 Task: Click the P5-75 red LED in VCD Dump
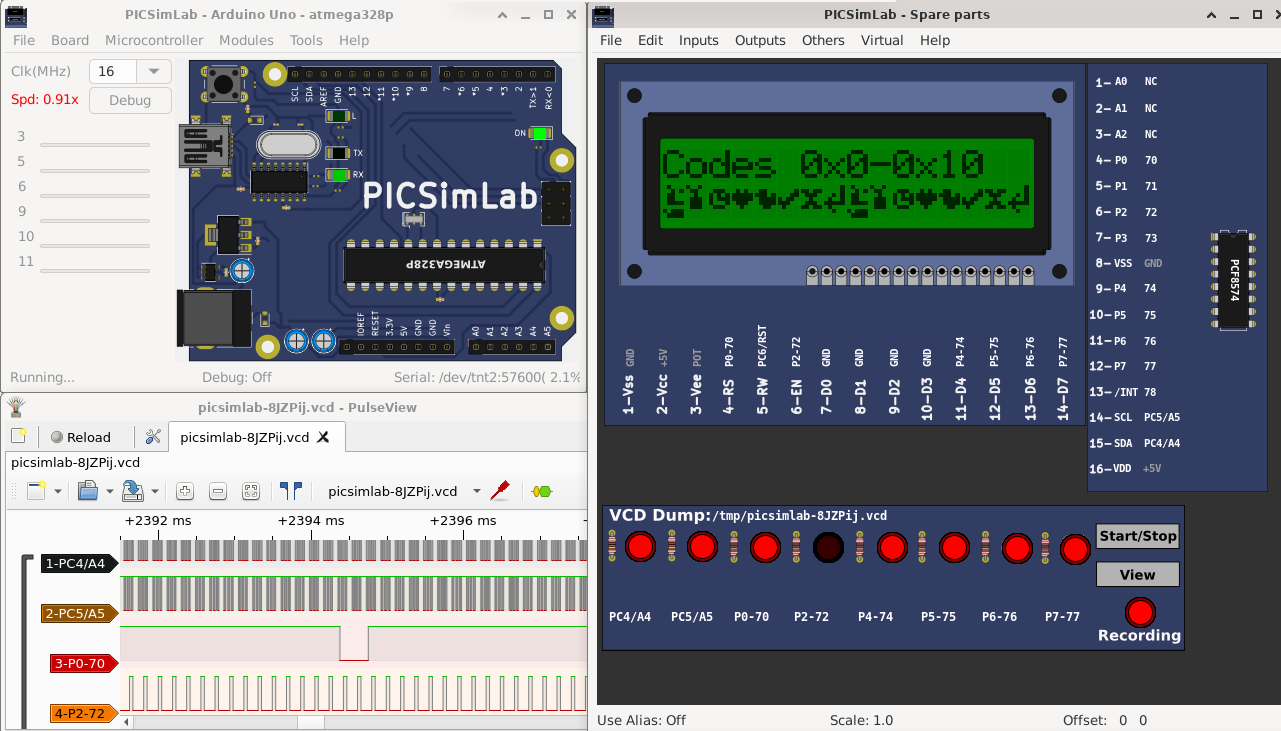pyautogui.click(x=954, y=547)
